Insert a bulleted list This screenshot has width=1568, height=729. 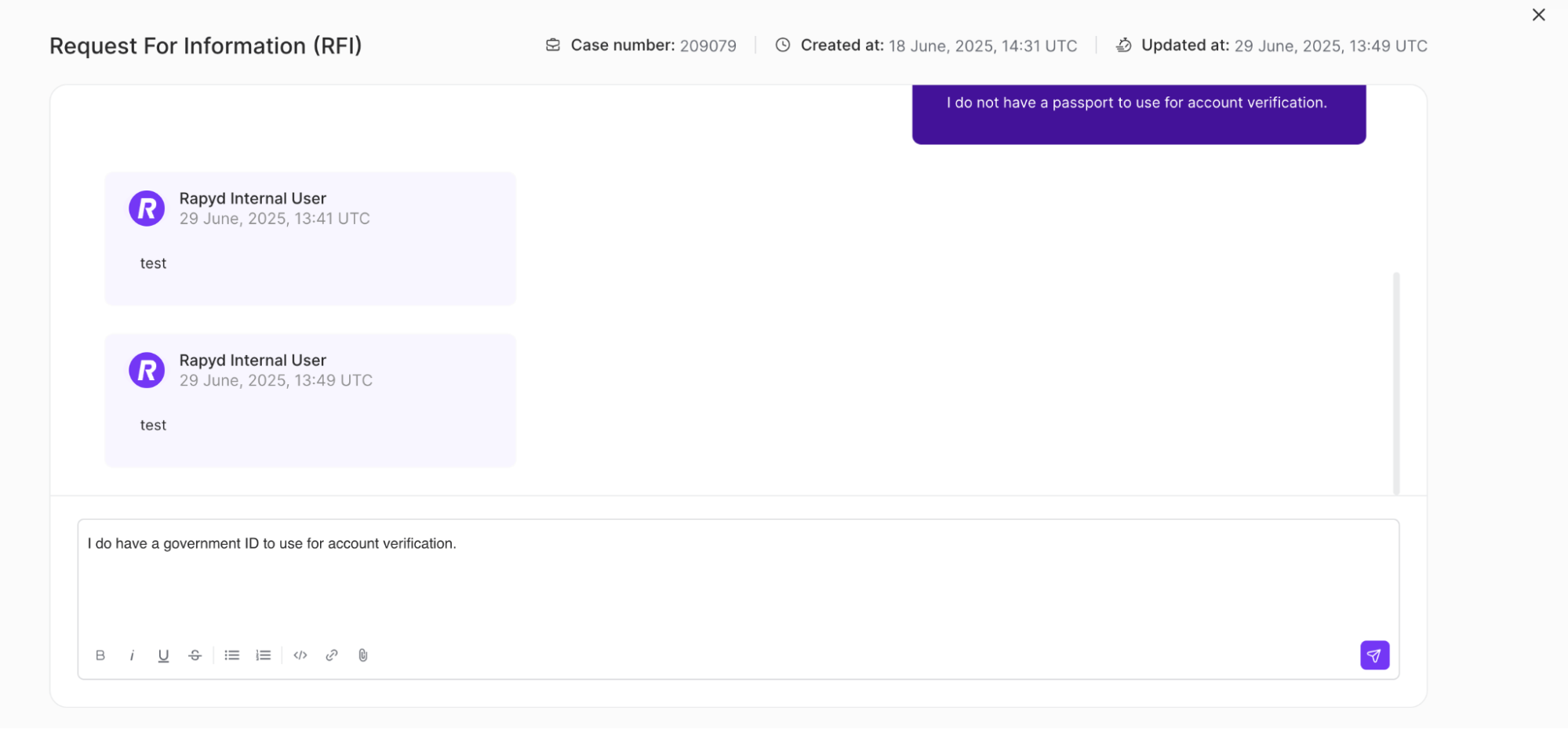[x=231, y=655]
